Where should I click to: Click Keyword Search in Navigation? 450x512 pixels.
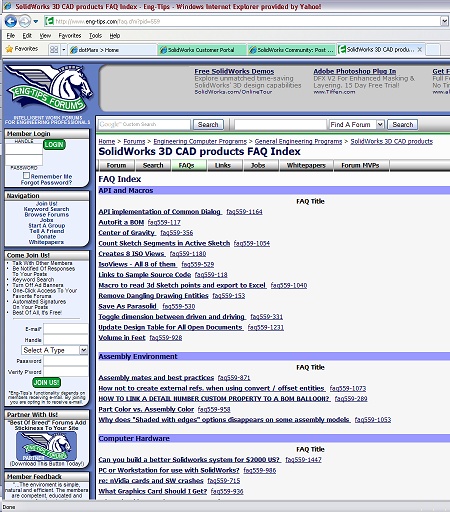click(x=46, y=209)
